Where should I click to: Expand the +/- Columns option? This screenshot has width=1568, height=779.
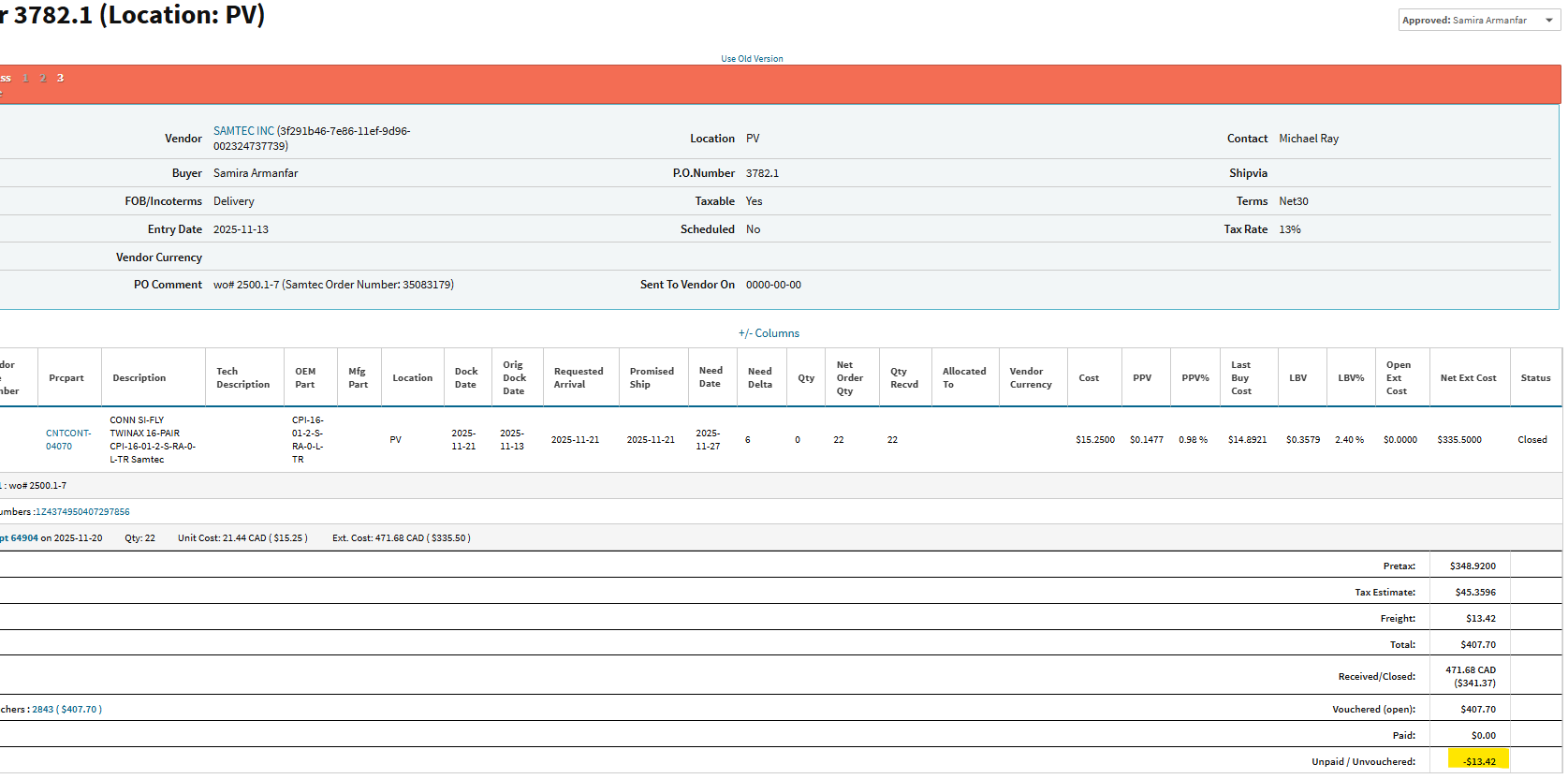769,333
